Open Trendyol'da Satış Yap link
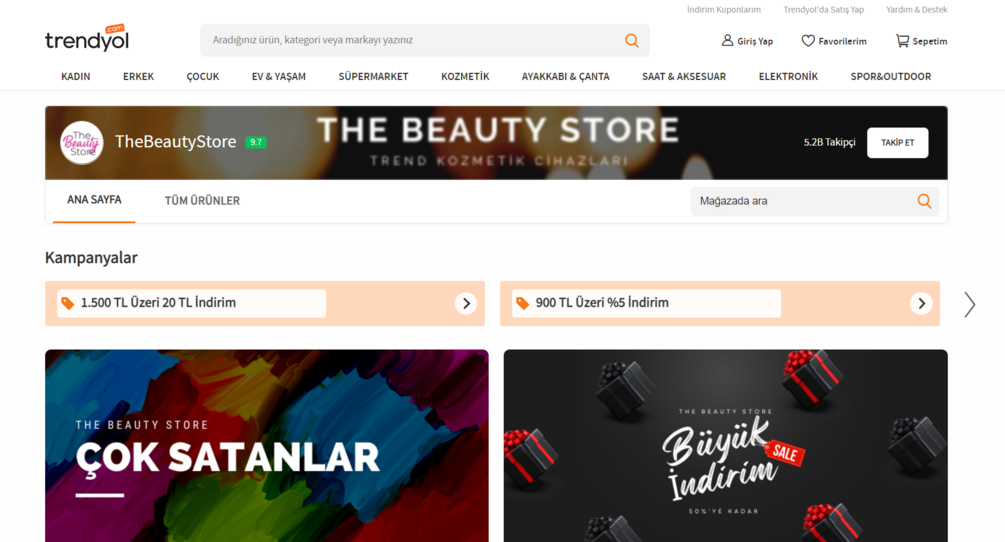The width and height of the screenshot is (1005, 542). pyautogui.click(x=824, y=10)
